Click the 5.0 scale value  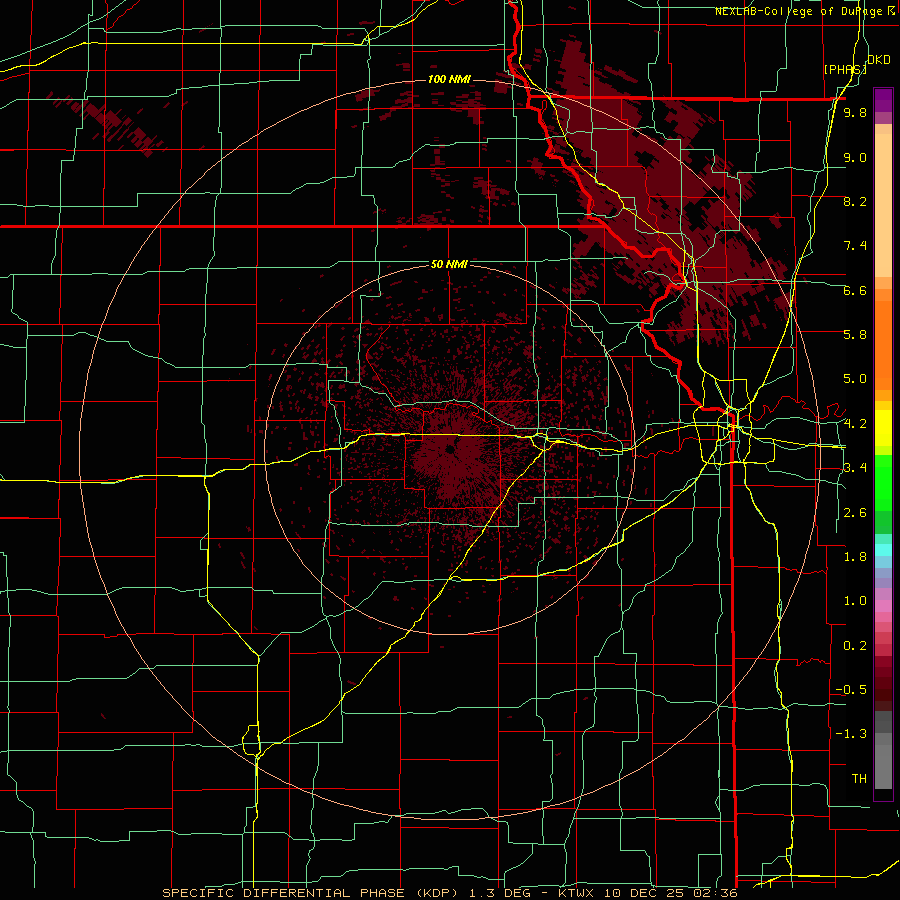coord(855,379)
